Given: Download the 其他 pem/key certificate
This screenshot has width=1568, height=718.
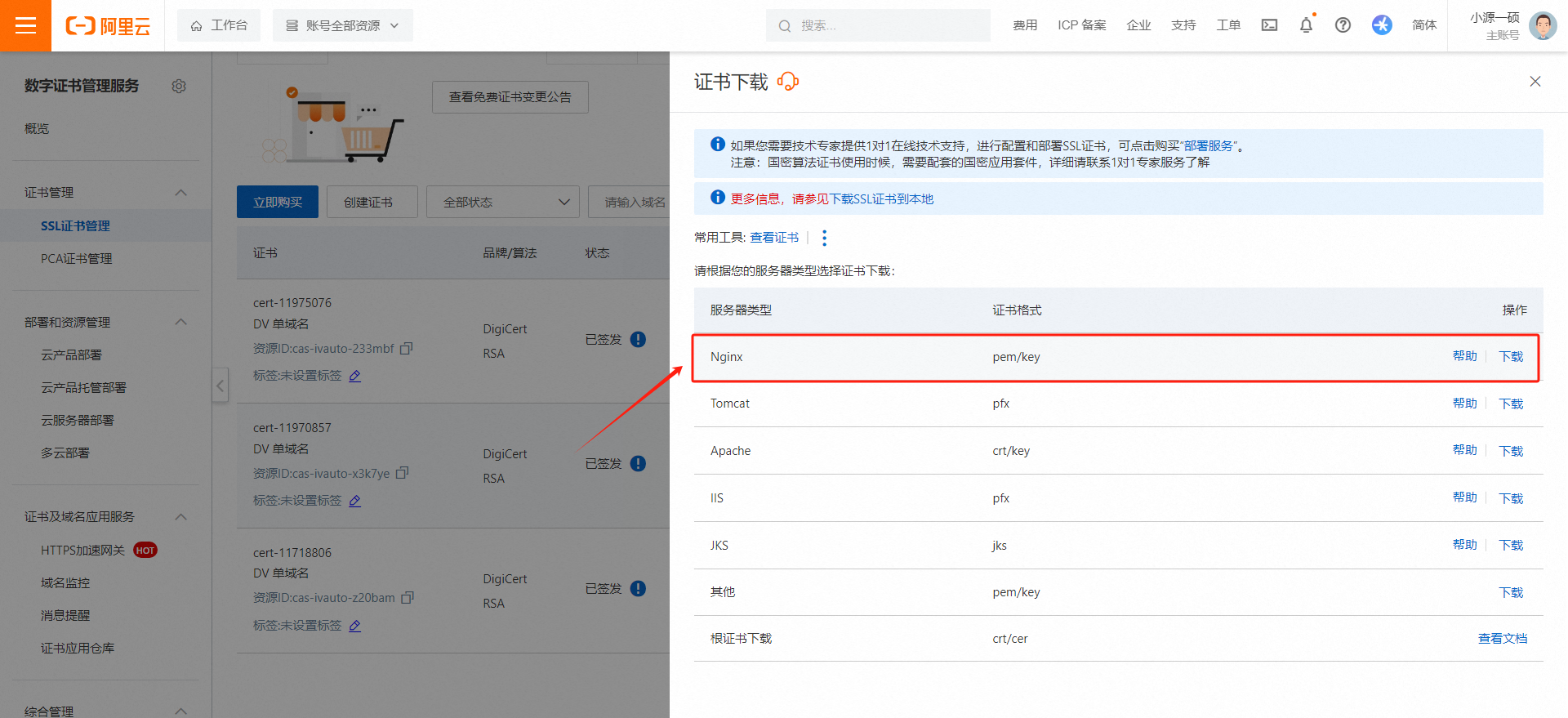Looking at the screenshot, I should 1511,592.
